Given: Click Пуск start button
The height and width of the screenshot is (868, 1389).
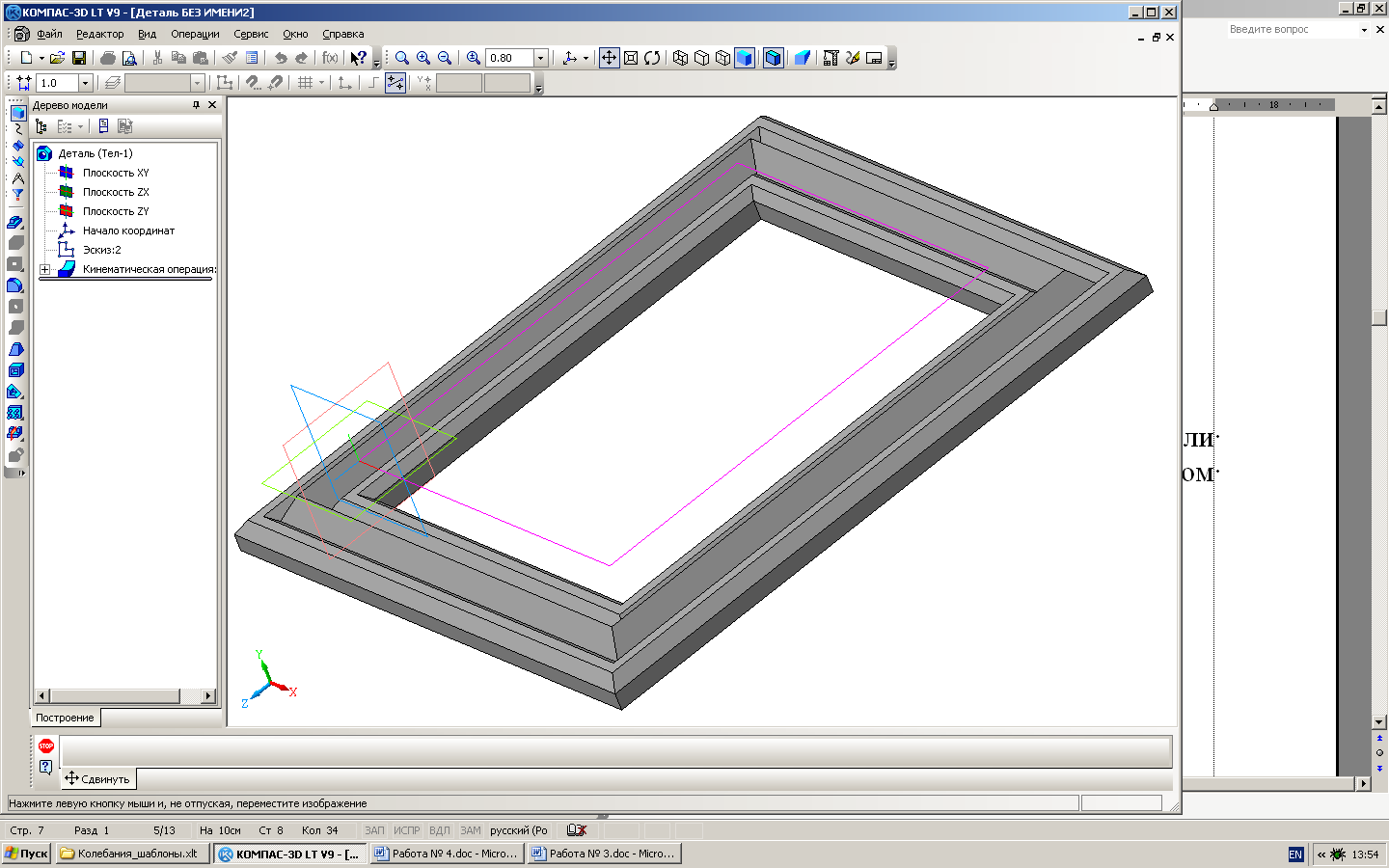Looking at the screenshot, I should (x=26, y=854).
